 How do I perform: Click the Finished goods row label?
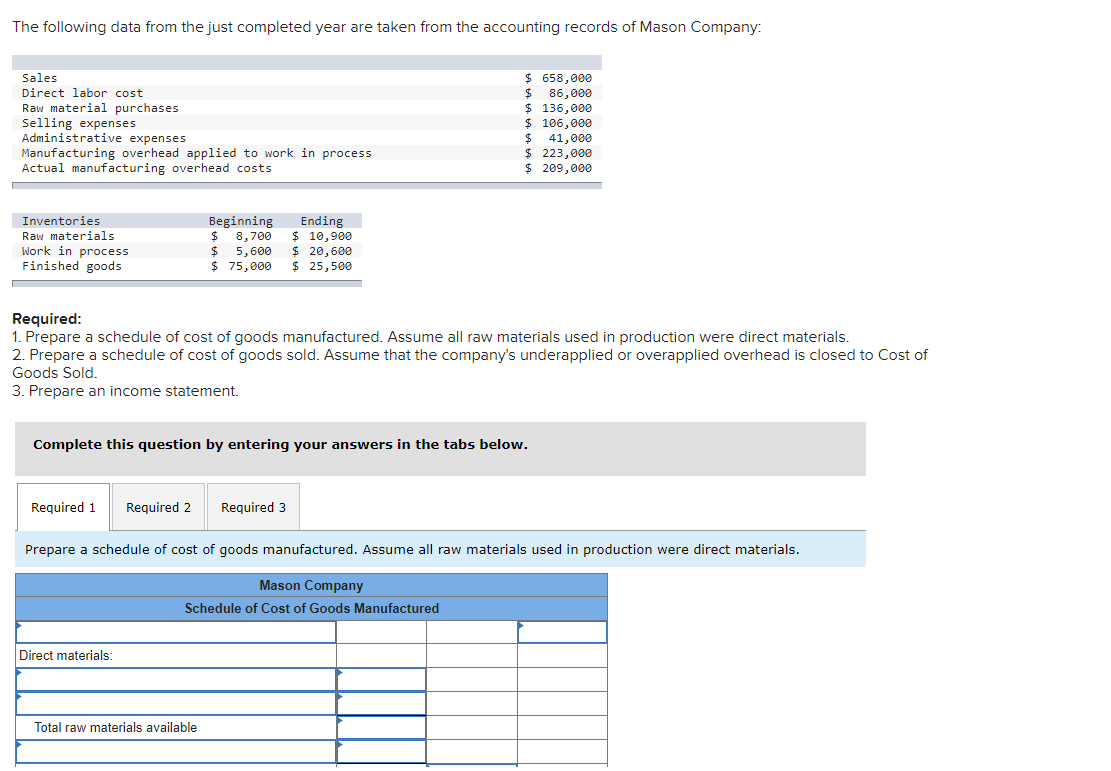coord(72,266)
